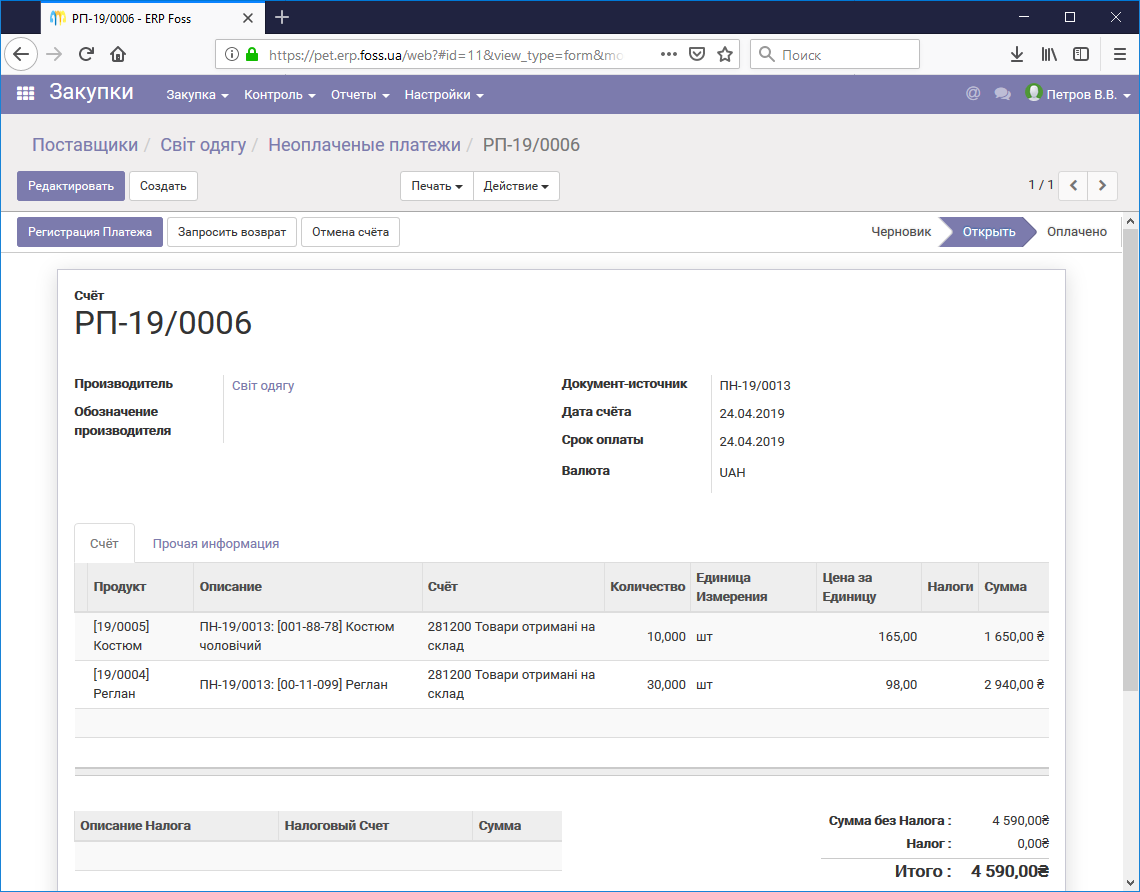Click the site information icon
1140x892 pixels.
232,54
